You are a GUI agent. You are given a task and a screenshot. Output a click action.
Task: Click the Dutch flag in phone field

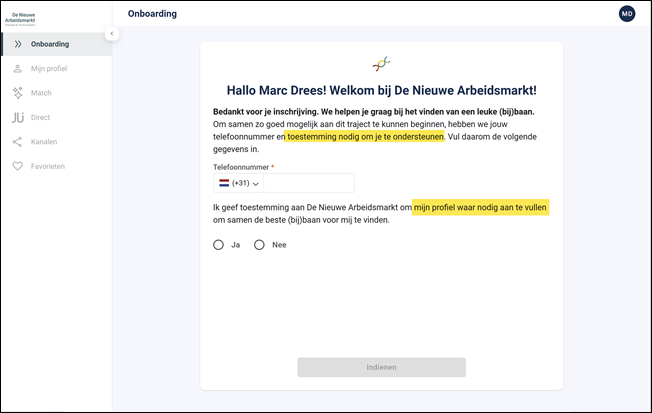tap(224, 183)
